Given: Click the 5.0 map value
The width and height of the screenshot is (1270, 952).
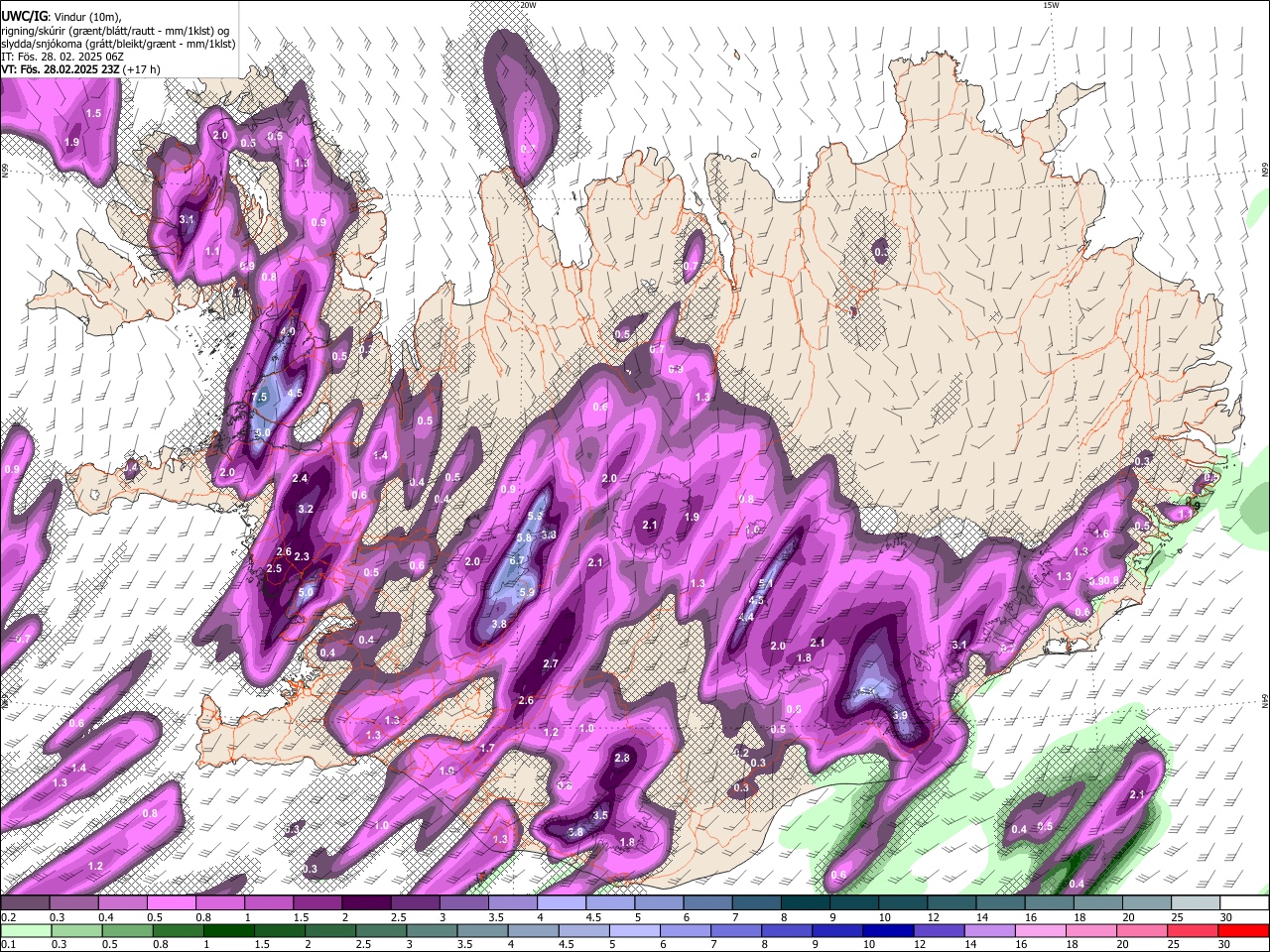Looking at the screenshot, I should (x=306, y=592).
